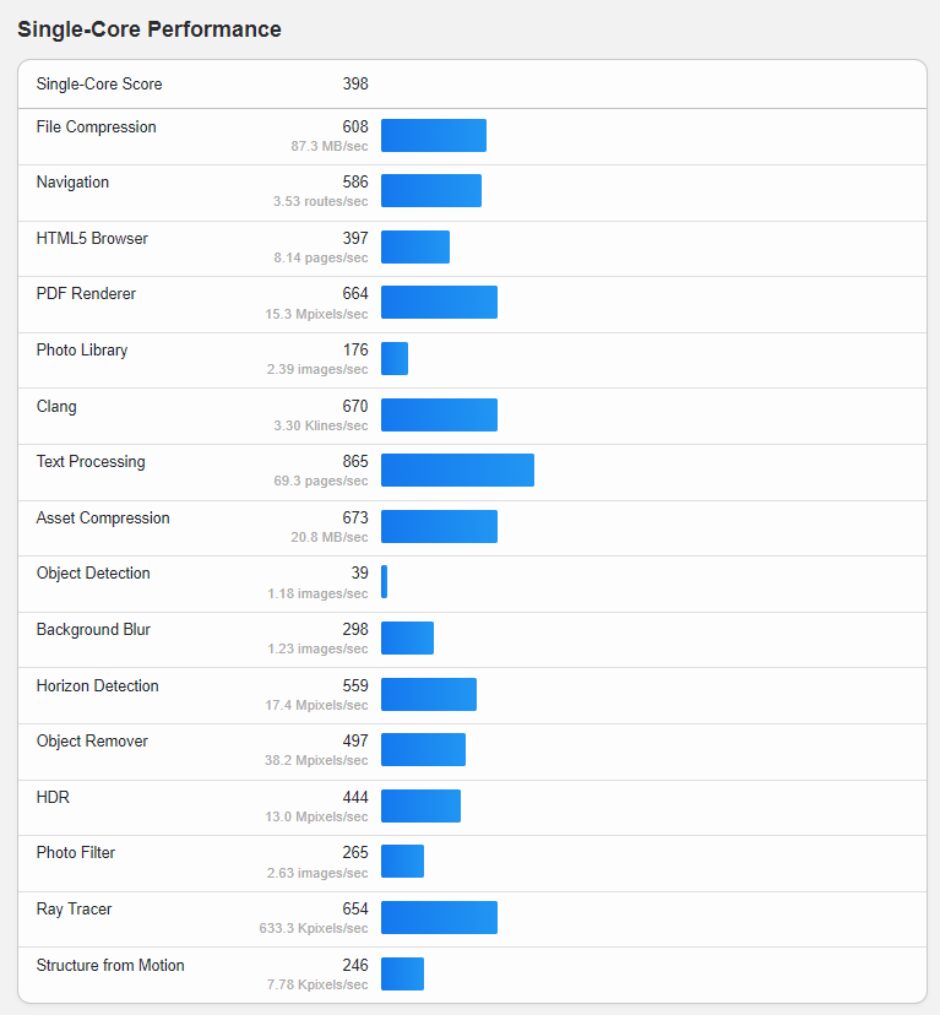Click the Single-Core Score value 398
The image size is (940, 1015).
[355, 84]
